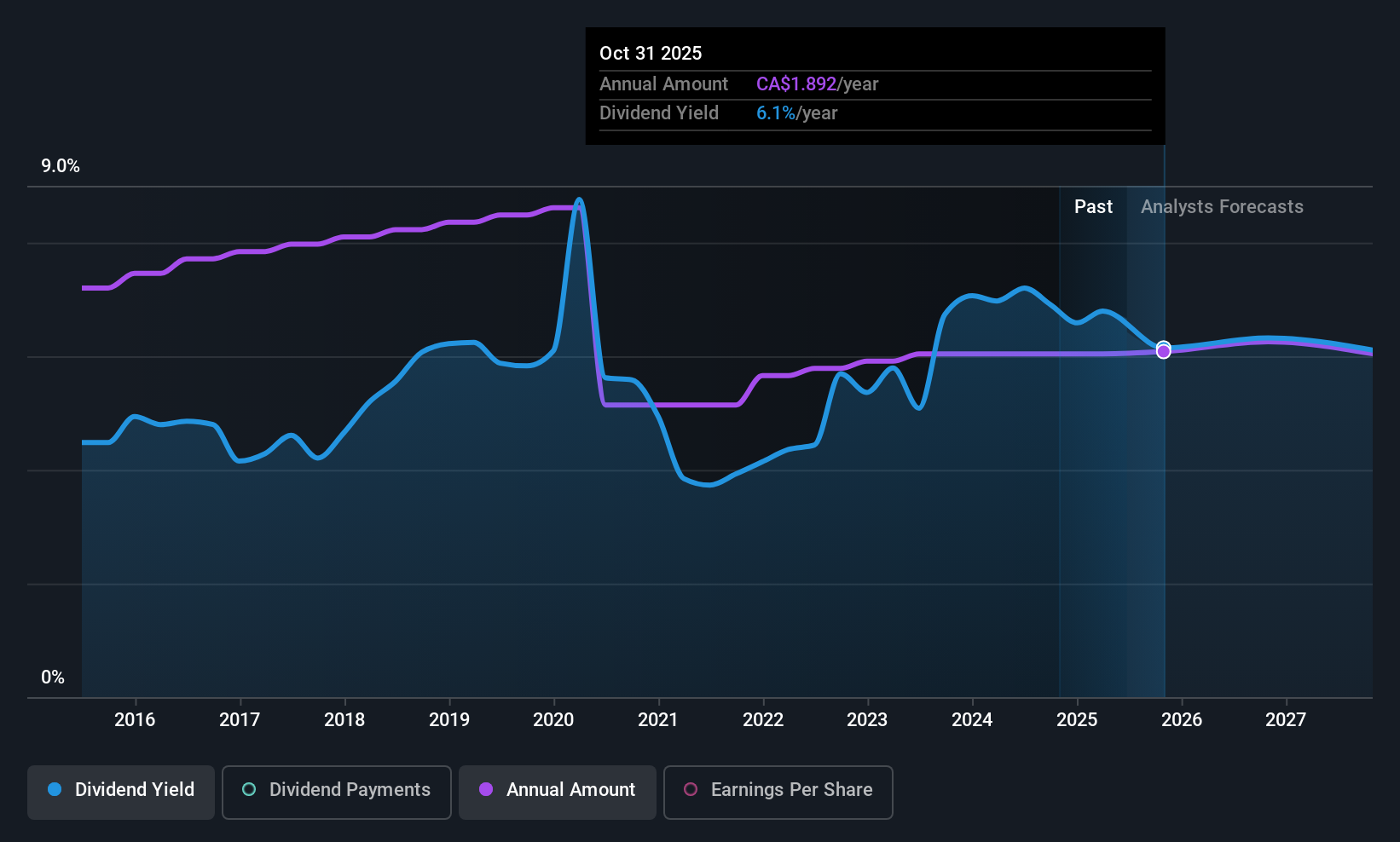Click the 2025 x-axis label

click(x=1077, y=720)
